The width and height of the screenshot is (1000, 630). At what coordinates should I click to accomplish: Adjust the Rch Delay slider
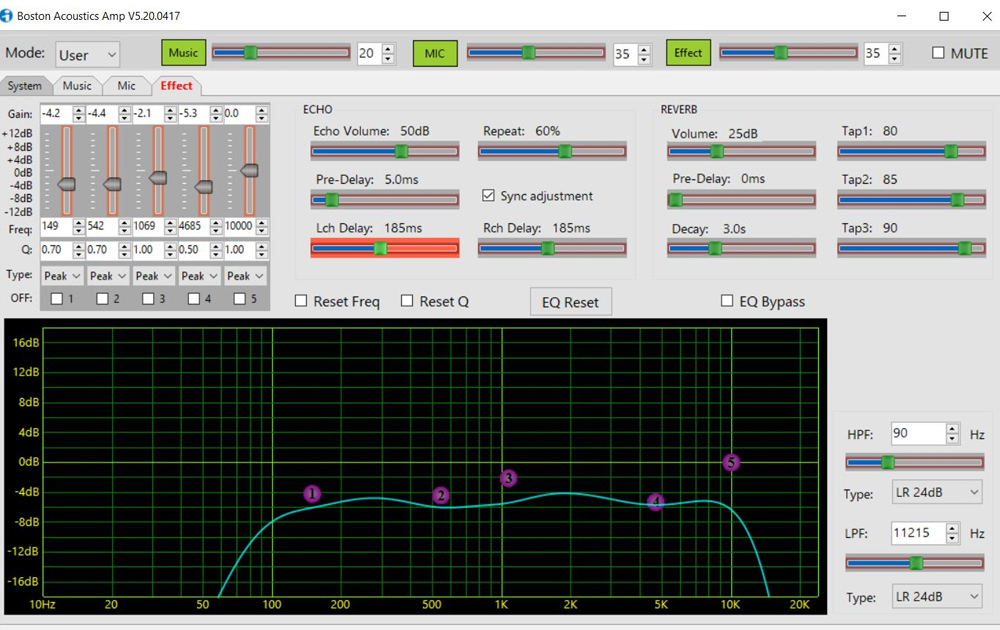pyautogui.click(x=552, y=248)
